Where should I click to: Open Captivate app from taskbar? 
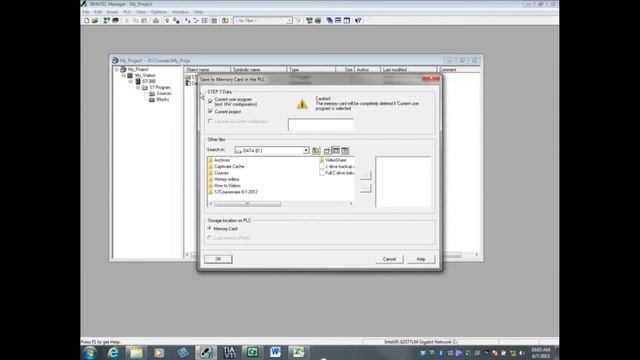click(252, 352)
